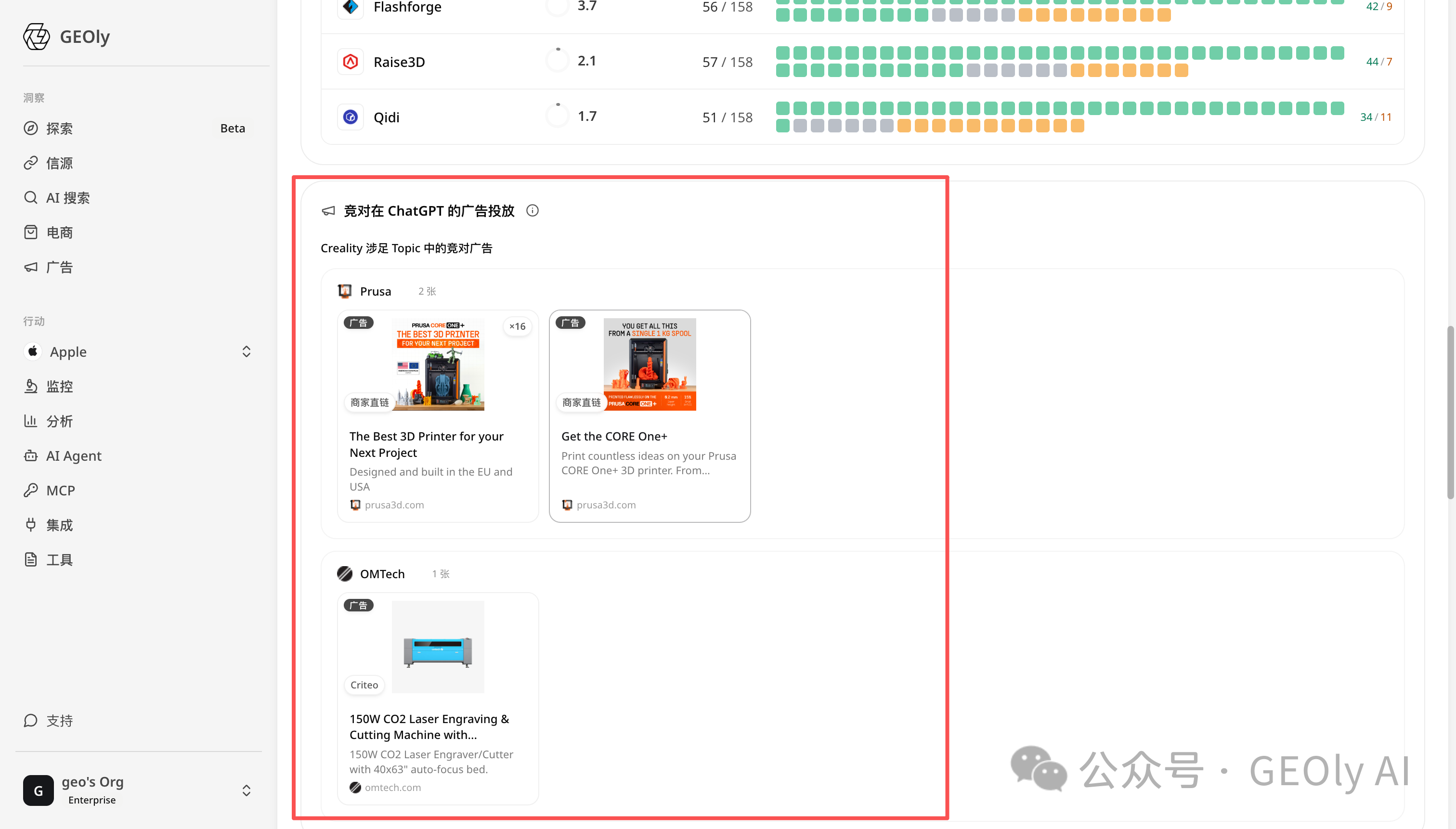Image resolution: width=1456 pixels, height=829 pixels.
Task: Click the Qidi logo icon
Action: (x=350, y=117)
